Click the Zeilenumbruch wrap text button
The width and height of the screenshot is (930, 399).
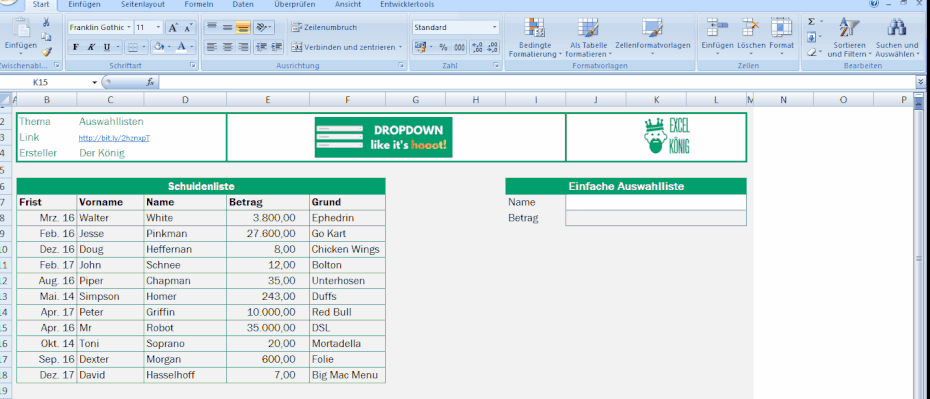[324, 27]
